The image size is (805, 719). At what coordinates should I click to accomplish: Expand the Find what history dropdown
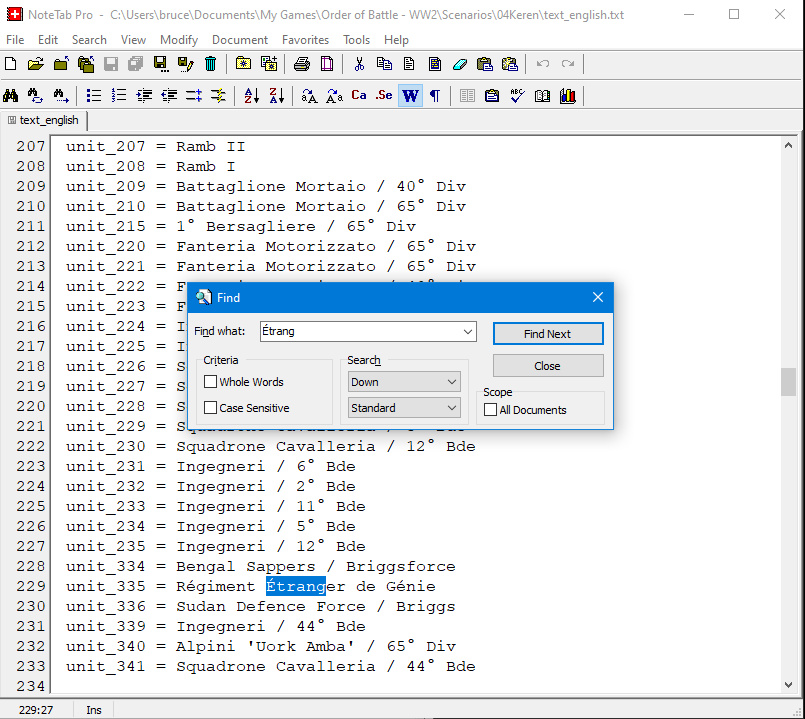pos(467,332)
